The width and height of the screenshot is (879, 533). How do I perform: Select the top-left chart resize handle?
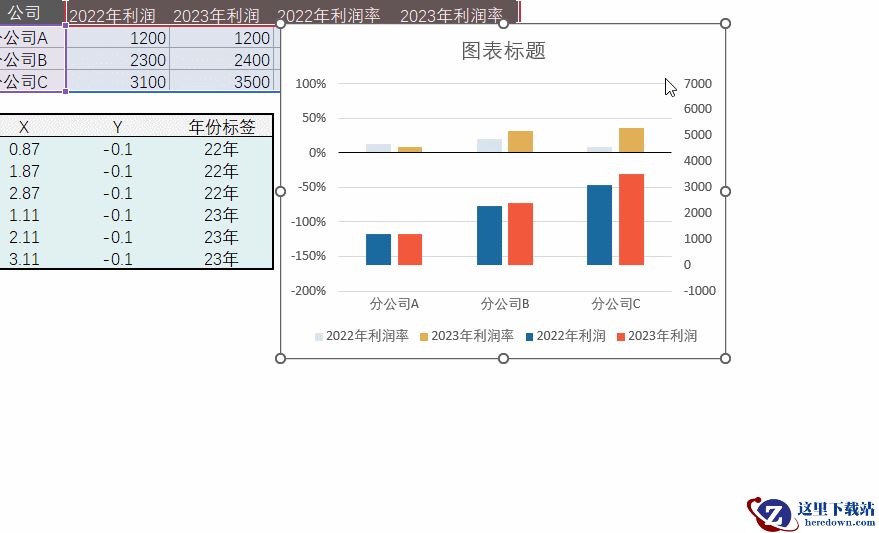[x=281, y=24]
